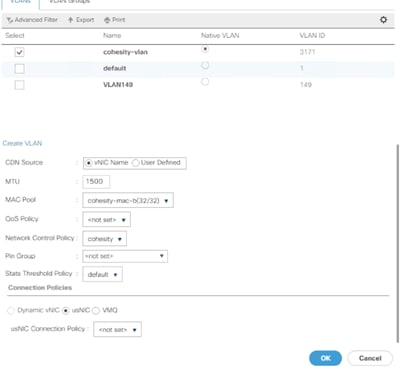Open the QoS Policy dropdown
This screenshot has height=367, width=406.
point(106,220)
